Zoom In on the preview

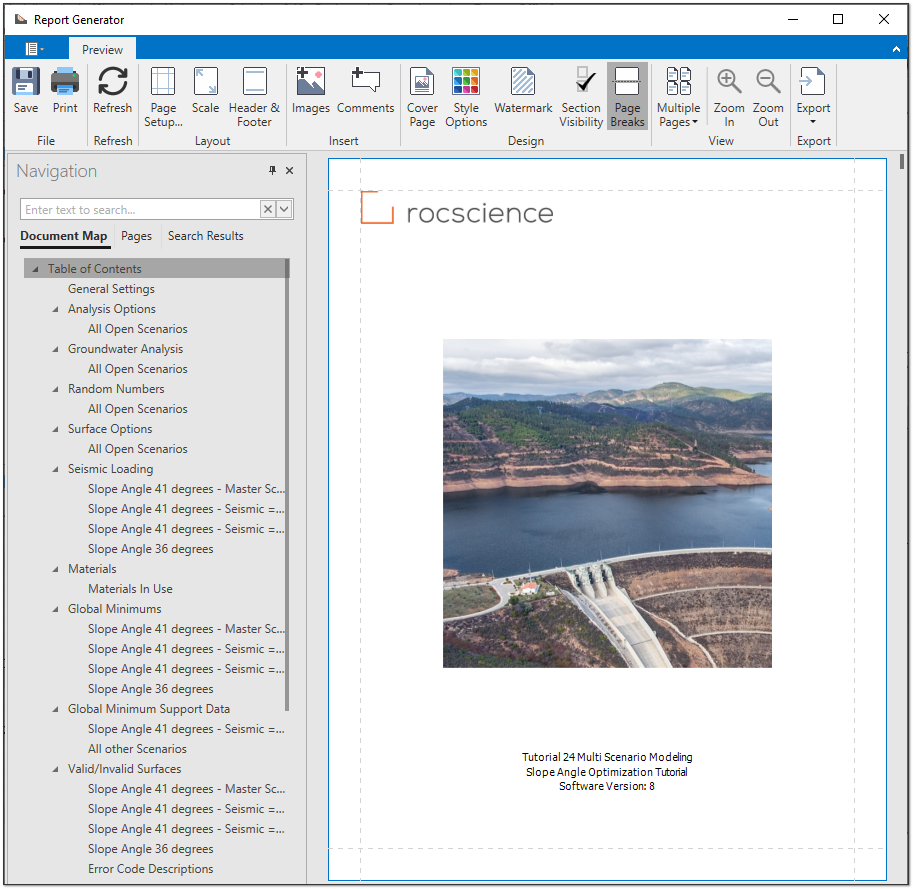(x=729, y=97)
